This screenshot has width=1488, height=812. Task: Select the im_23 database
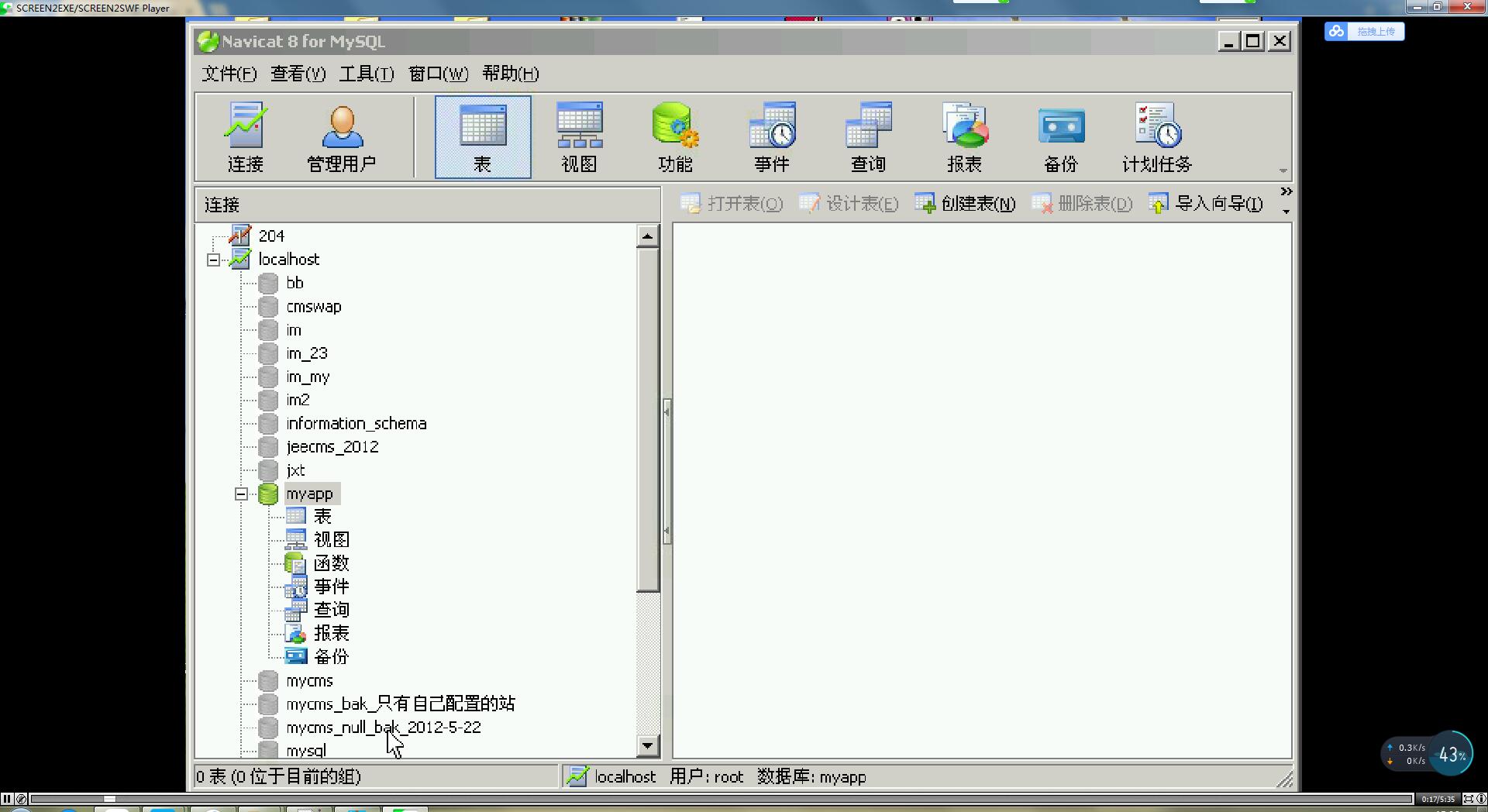coord(307,353)
